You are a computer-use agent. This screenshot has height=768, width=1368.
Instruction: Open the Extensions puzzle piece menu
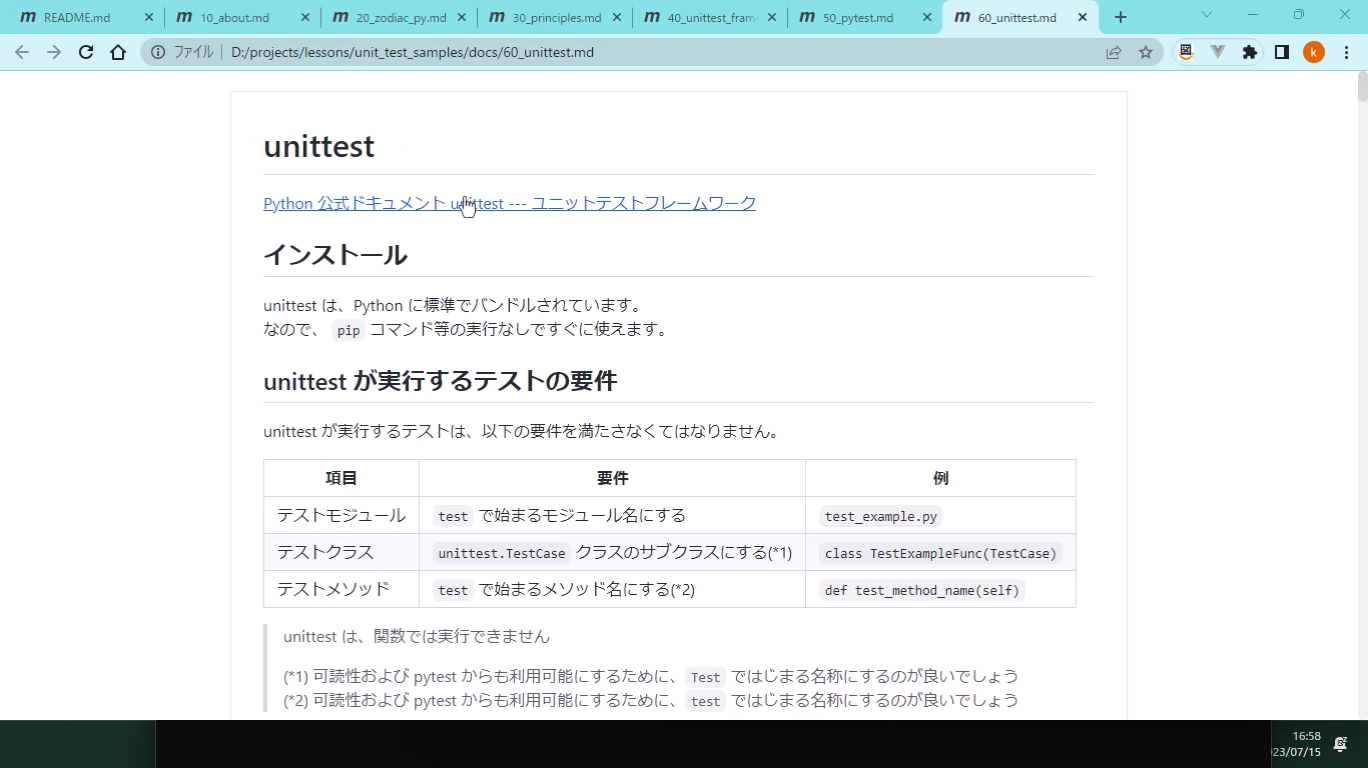click(1249, 52)
